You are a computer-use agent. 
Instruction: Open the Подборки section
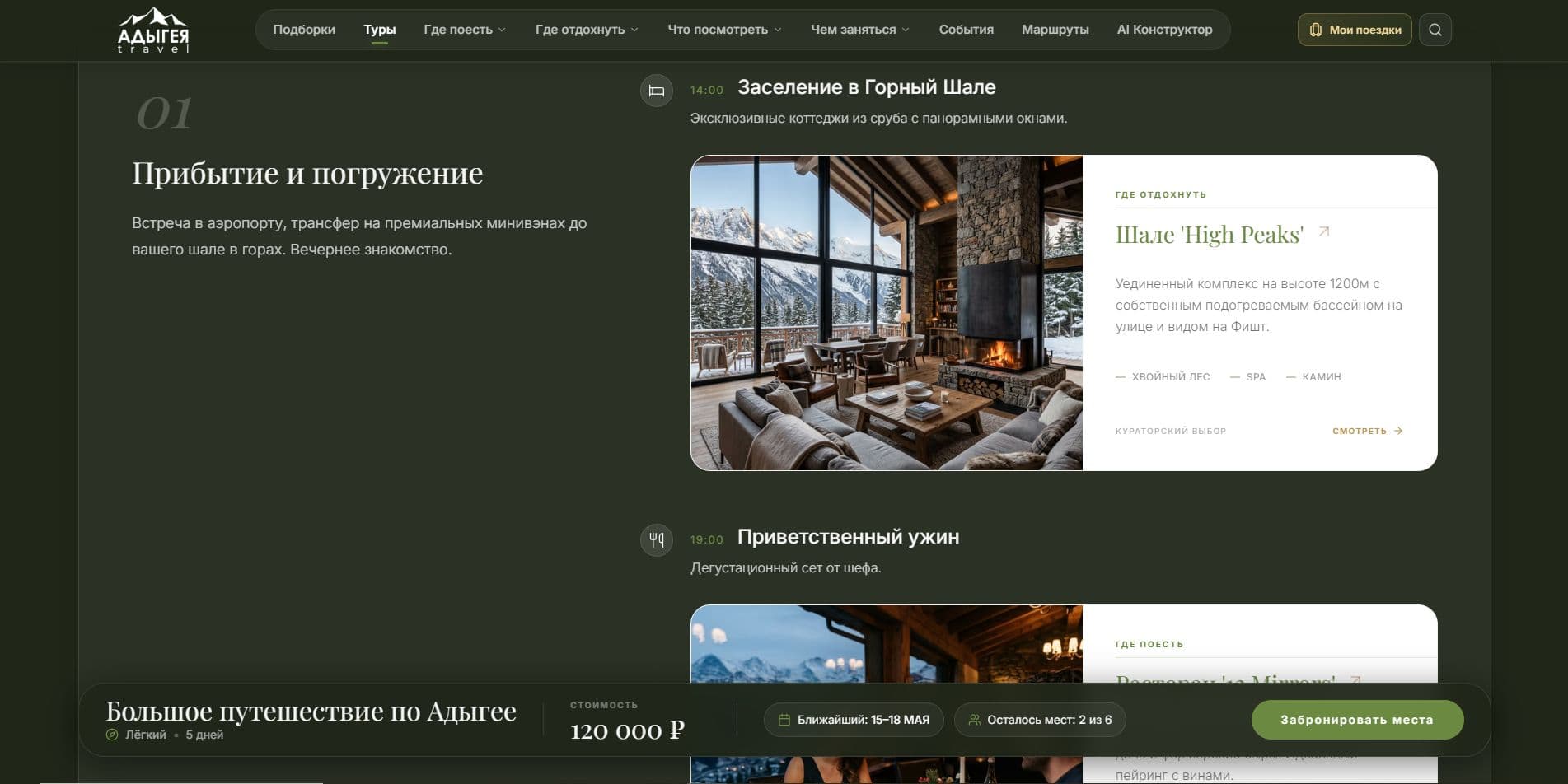304,30
